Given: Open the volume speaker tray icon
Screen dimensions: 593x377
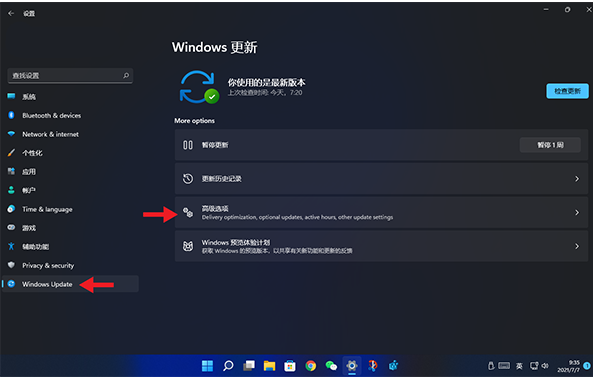Looking at the screenshot, I should click(545, 366).
